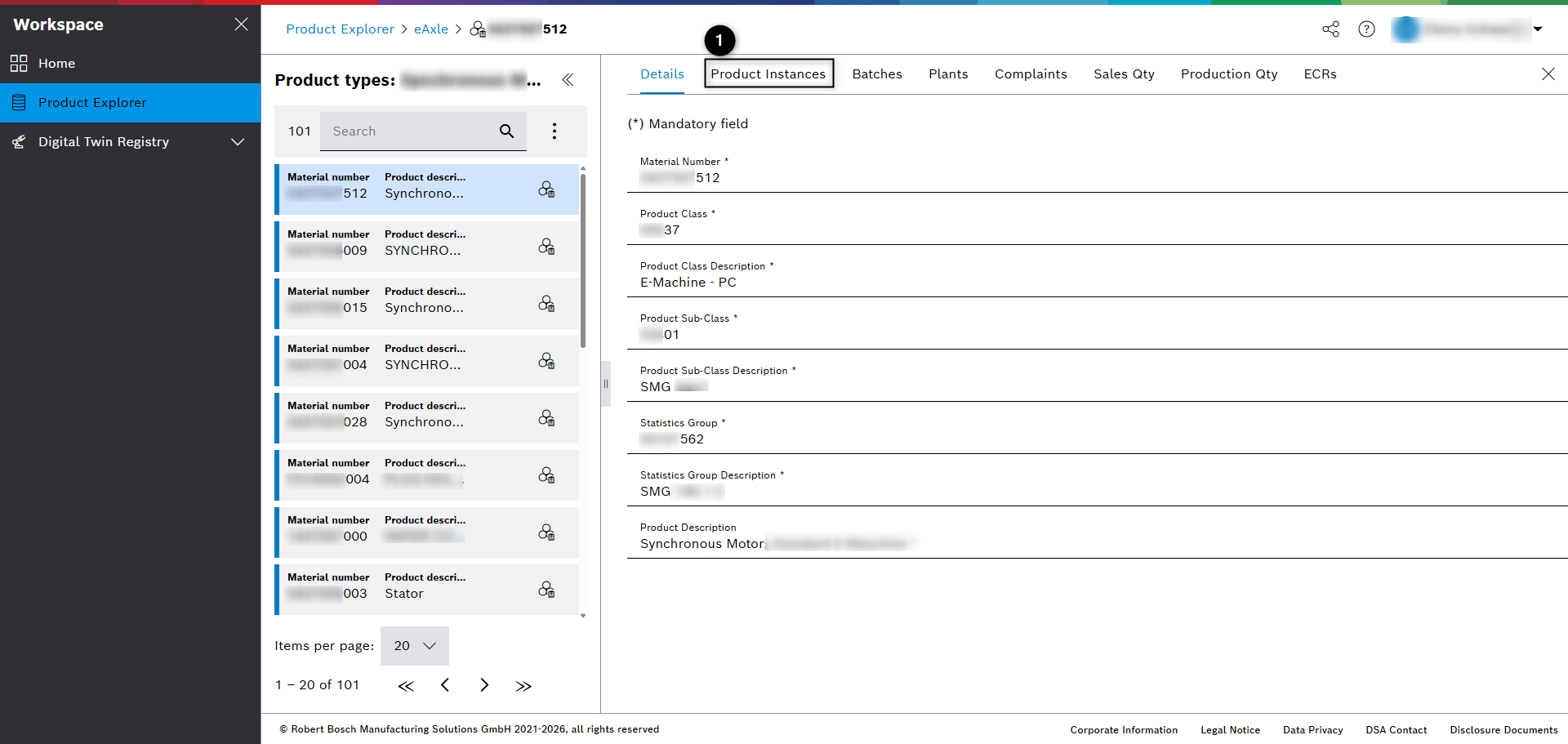Click the product list vertical scrollbar

tap(582, 261)
